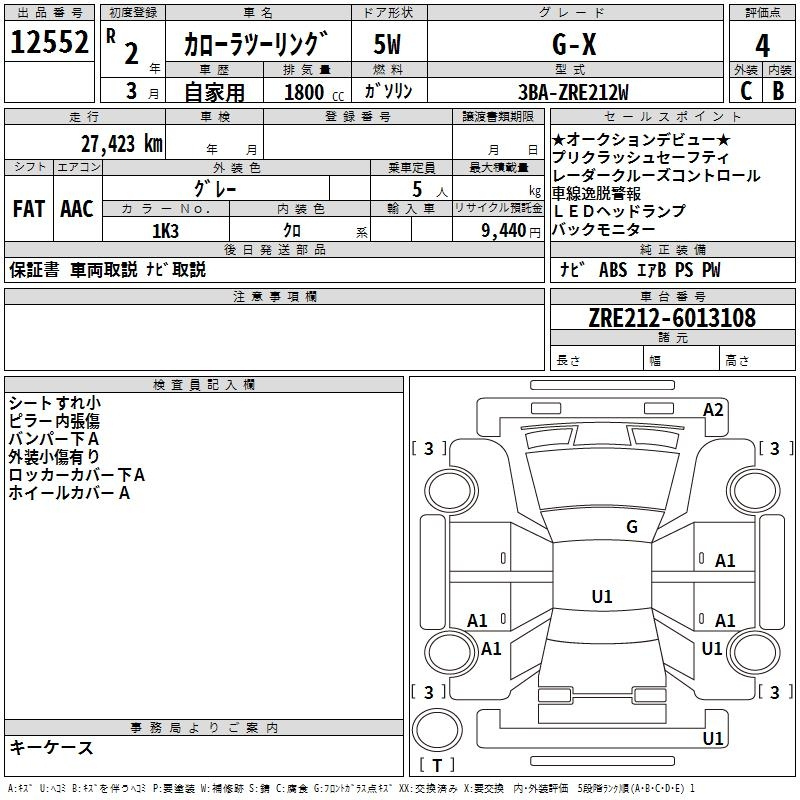Click vehicle history 自家用
The height and width of the screenshot is (800, 800).
pos(214,92)
